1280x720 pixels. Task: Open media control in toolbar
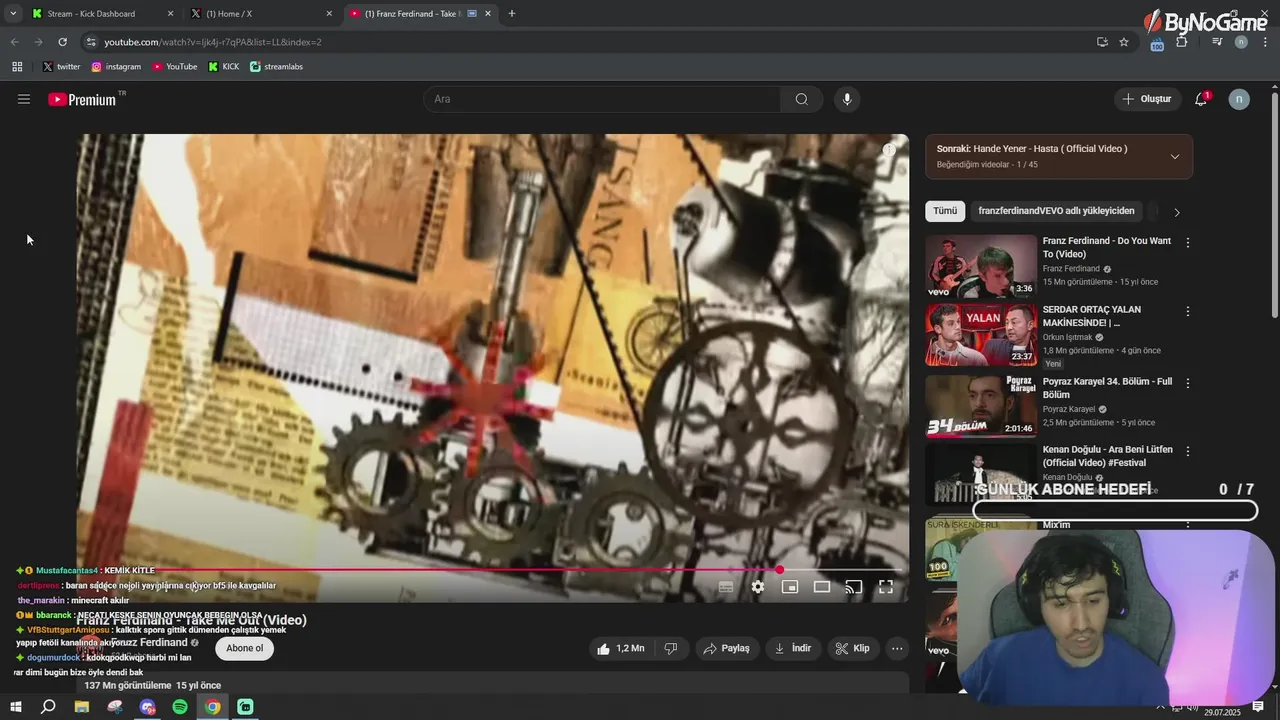coord(1217,42)
